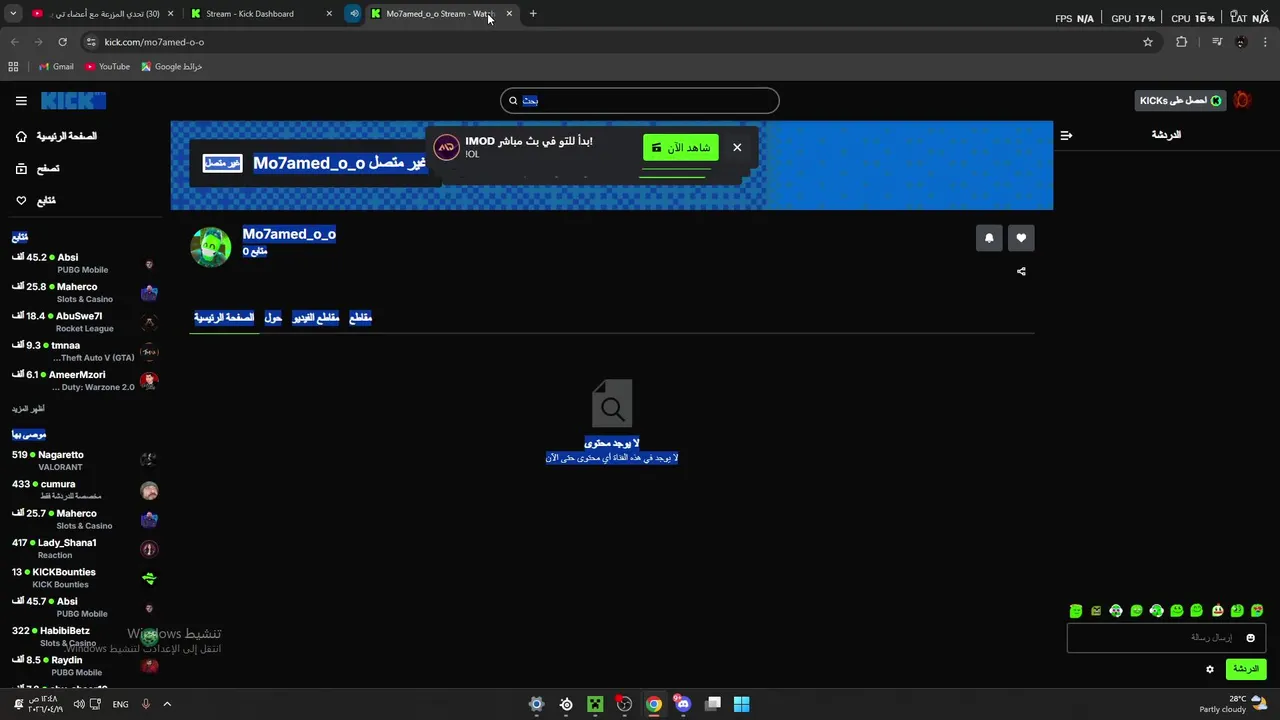
Task: Switch to the مقاطع clips tab
Action: pyautogui.click(x=360, y=318)
